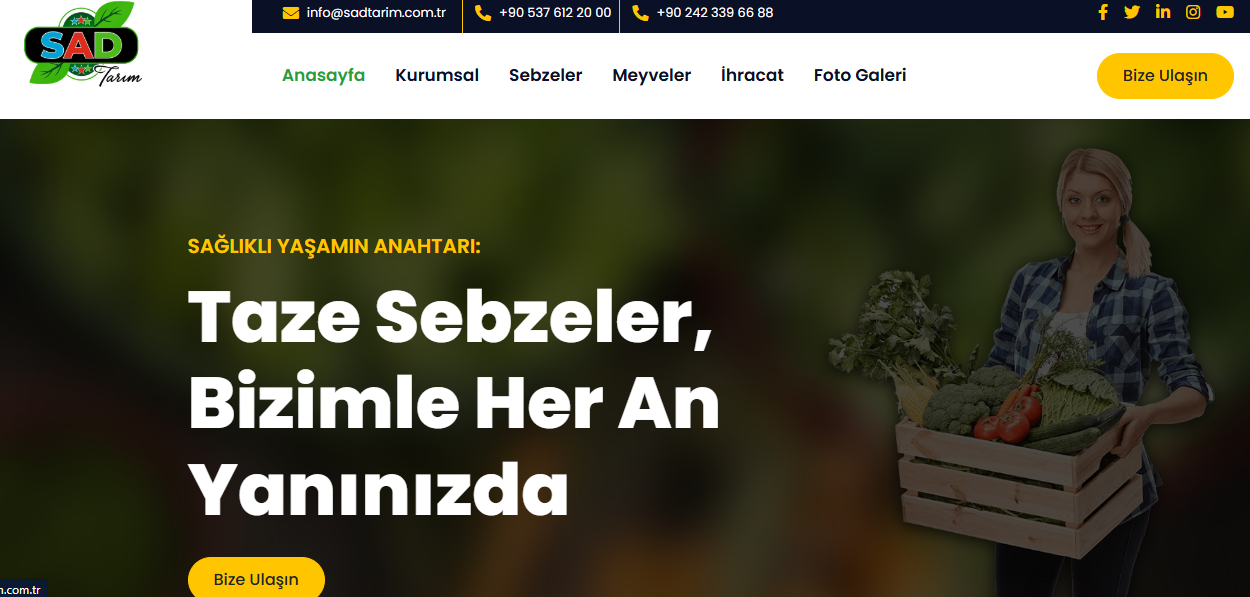
Task: Click the SAD Tarım logo
Action: pyautogui.click(x=84, y=44)
